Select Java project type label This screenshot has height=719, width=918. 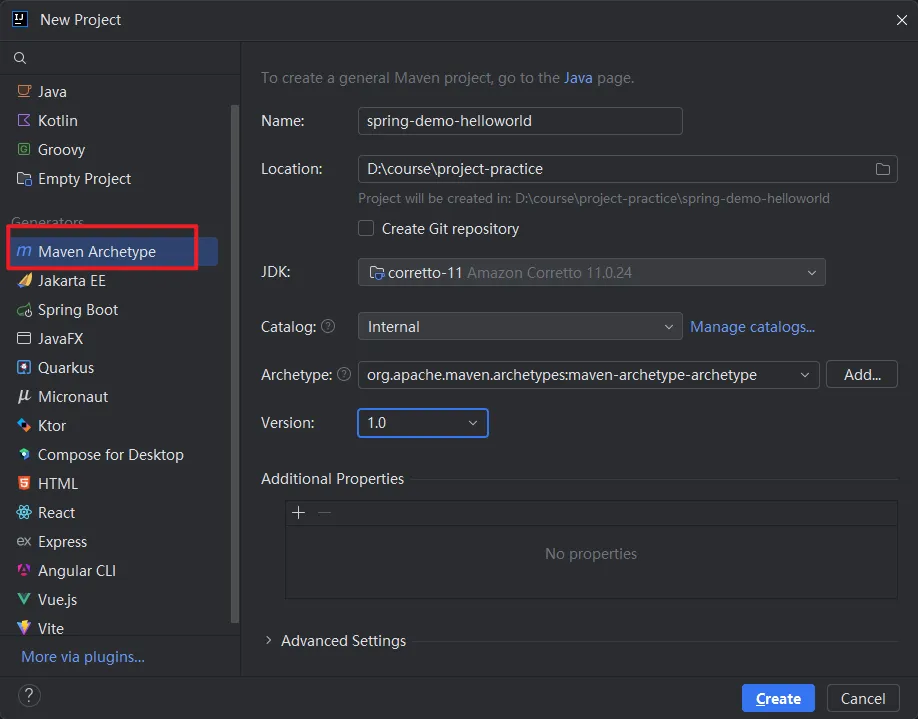point(52,92)
